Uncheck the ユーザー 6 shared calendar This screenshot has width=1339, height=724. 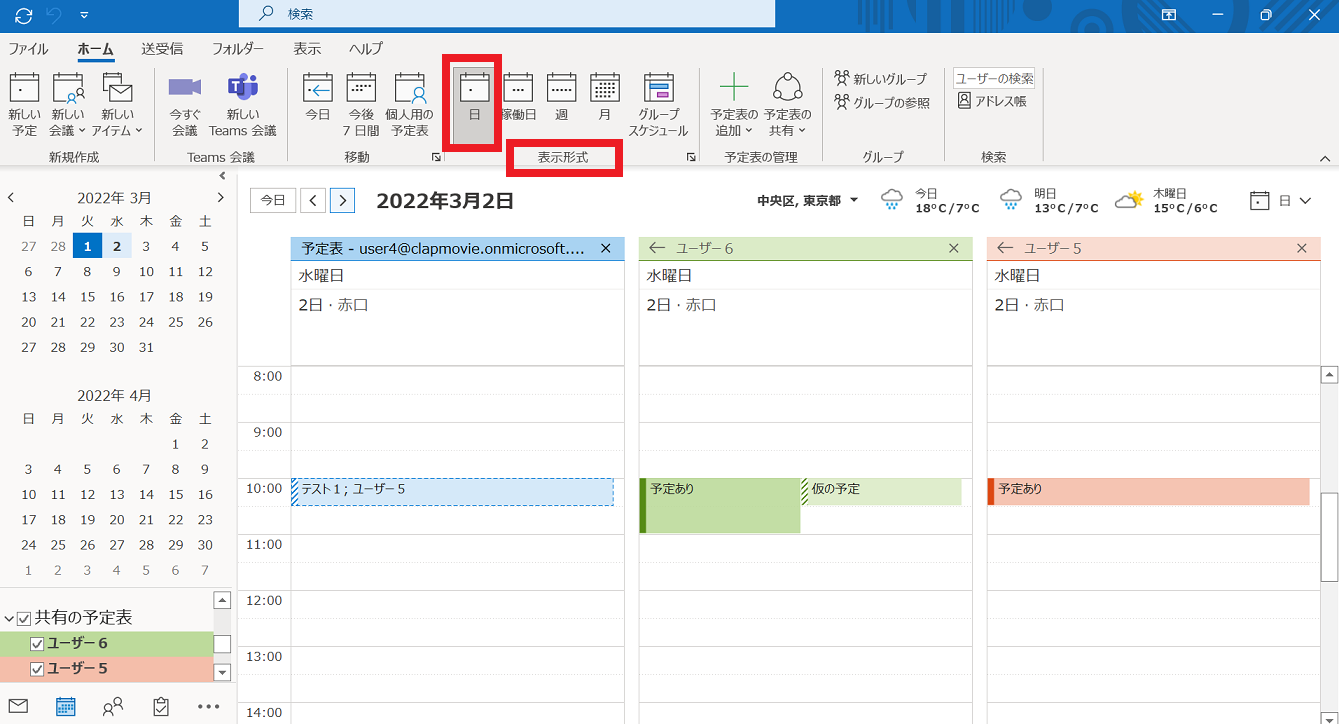click(x=37, y=644)
